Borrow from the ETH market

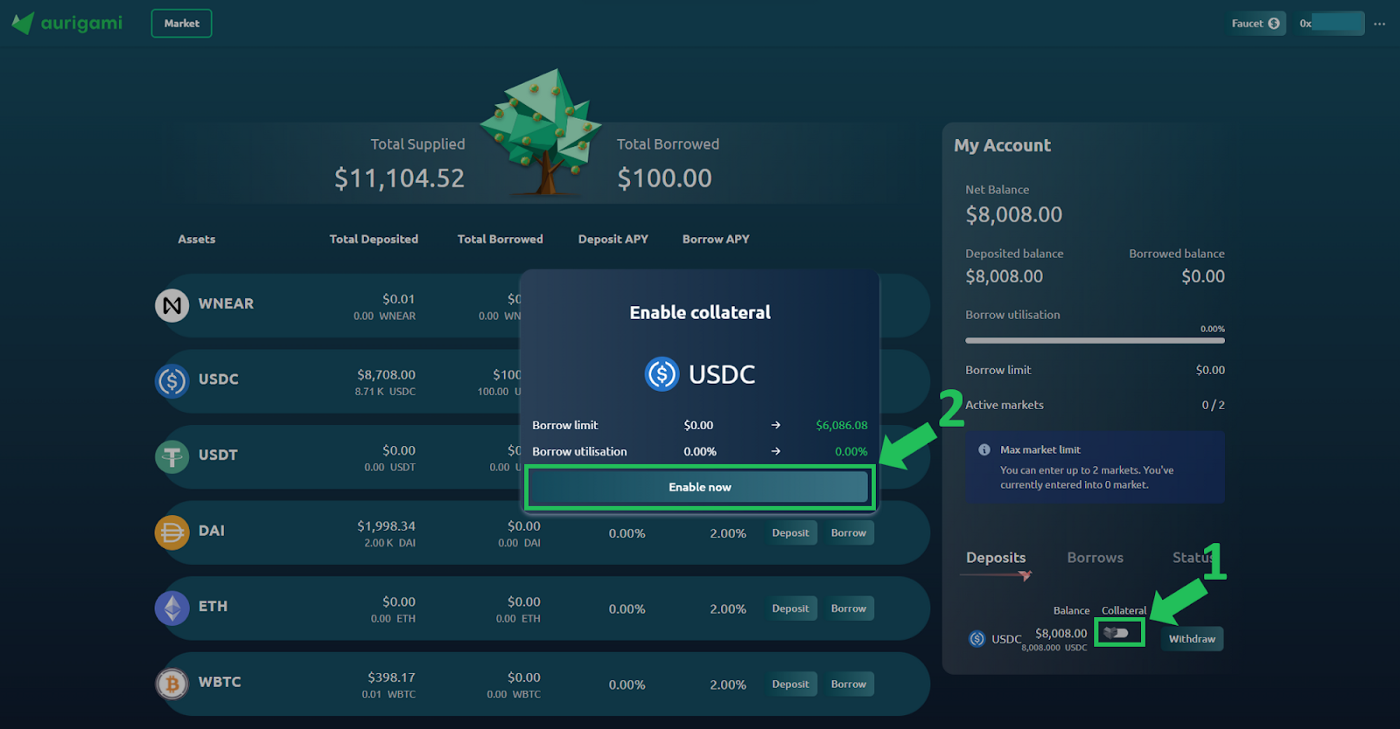pos(848,608)
